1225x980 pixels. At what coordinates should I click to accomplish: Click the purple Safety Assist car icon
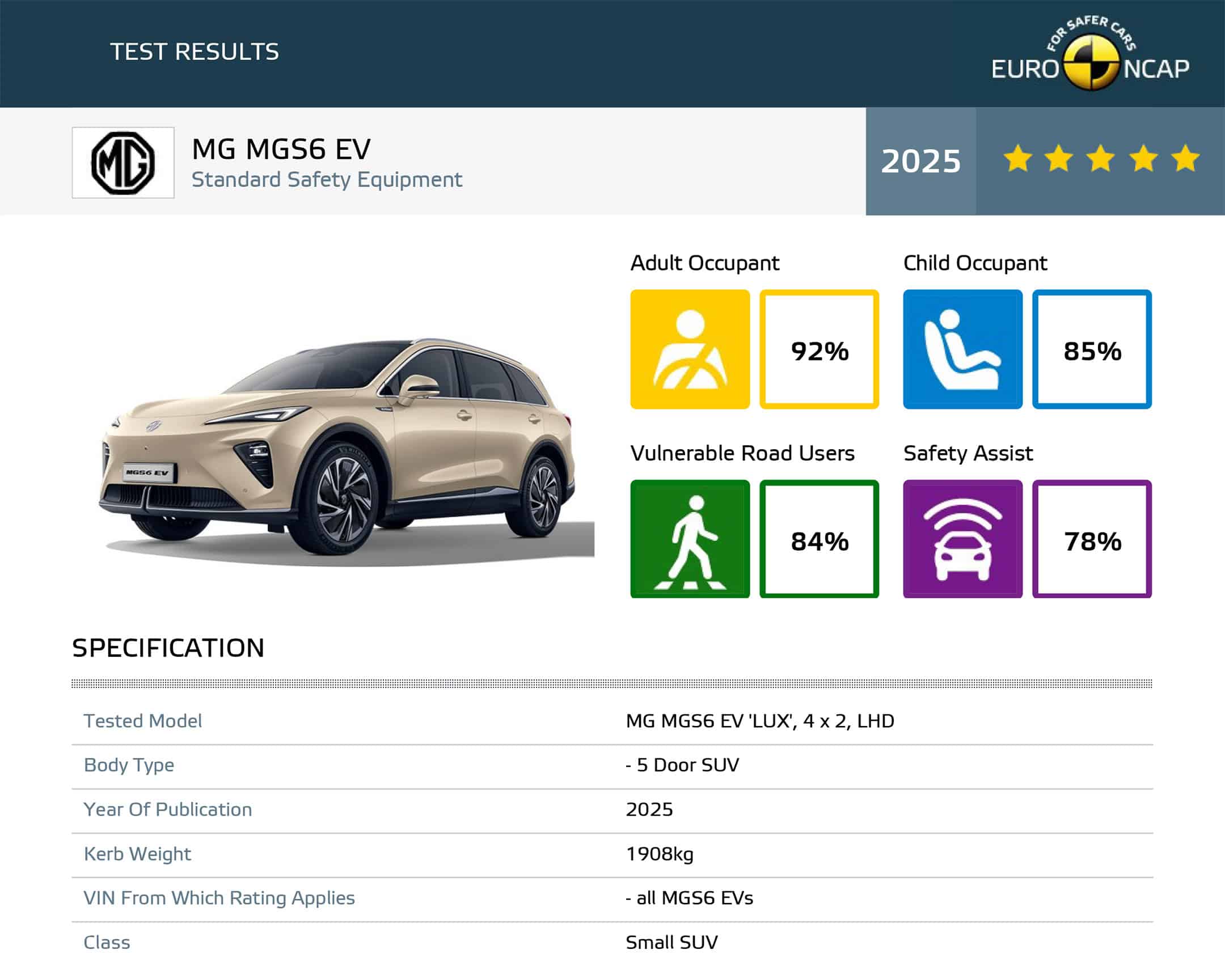point(962,539)
